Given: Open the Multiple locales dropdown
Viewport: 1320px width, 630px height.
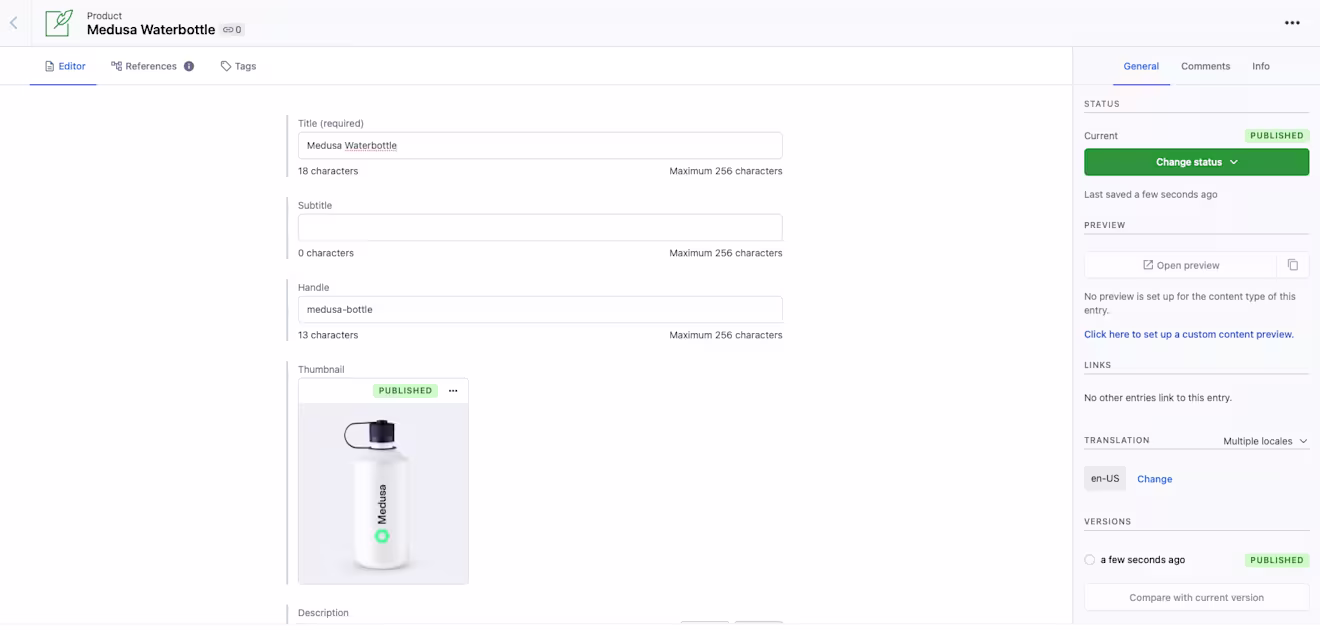Looking at the screenshot, I should (x=1265, y=441).
